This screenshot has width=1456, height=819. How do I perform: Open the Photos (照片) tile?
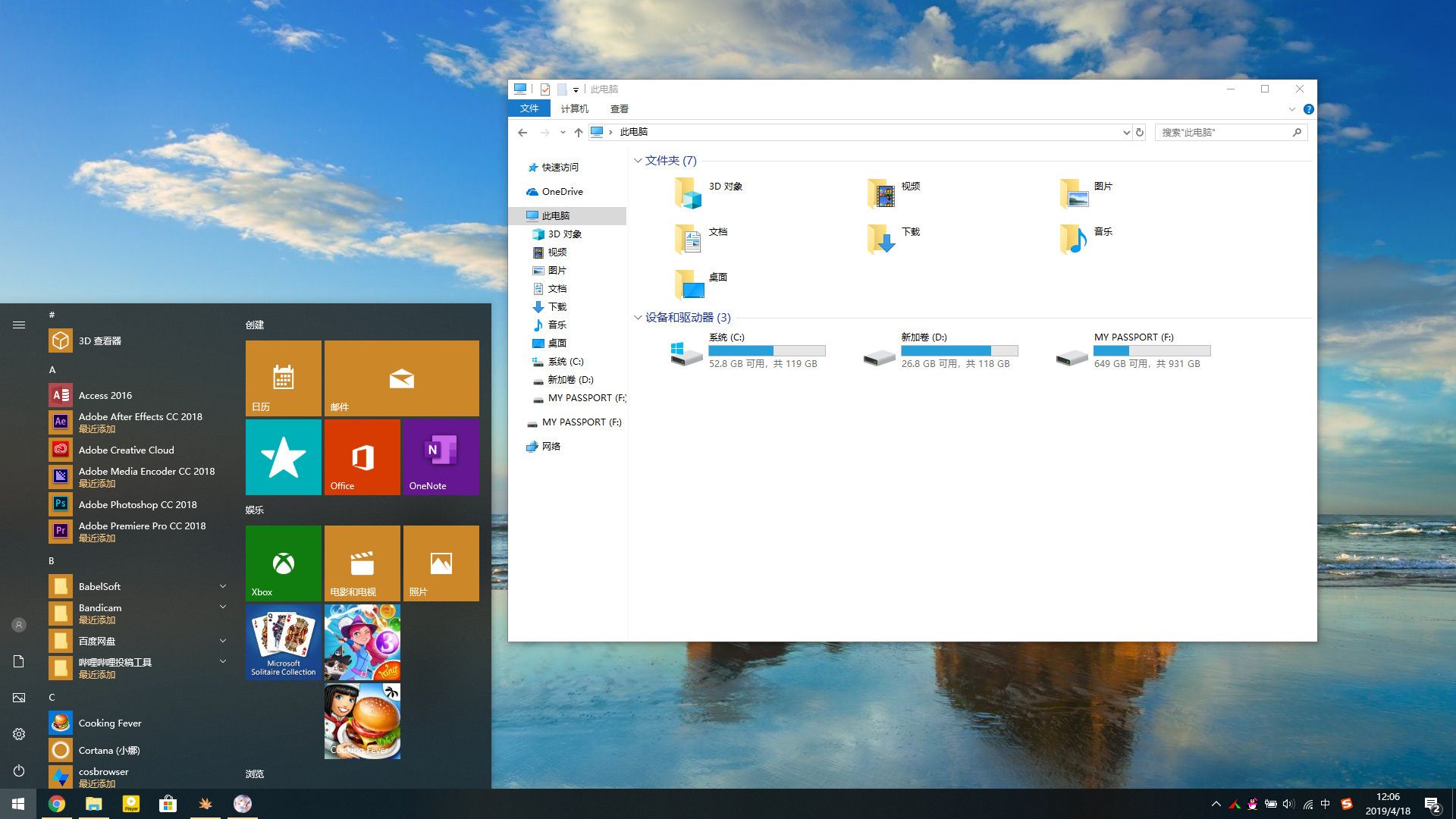441,563
